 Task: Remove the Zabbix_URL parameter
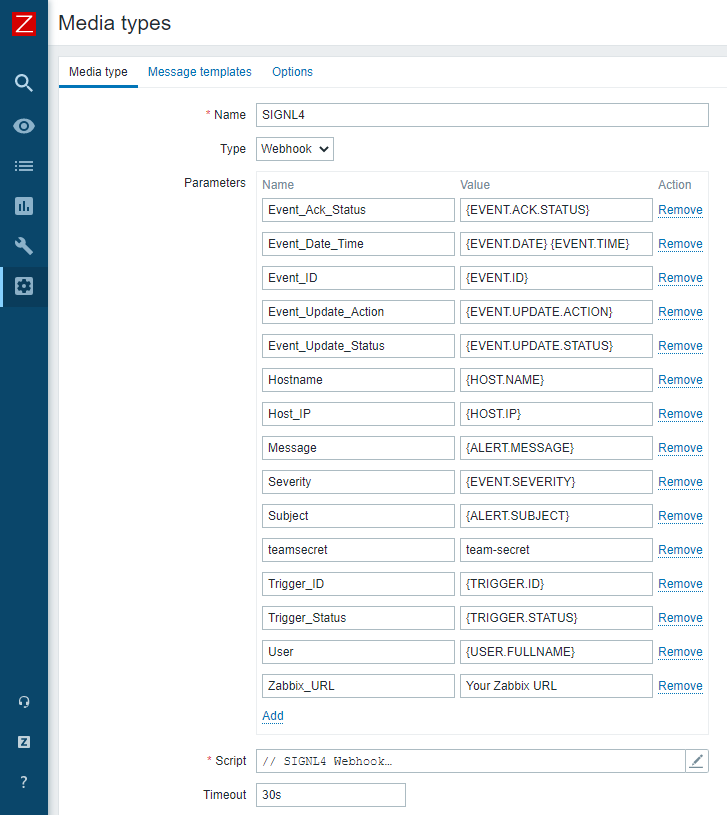(680, 686)
